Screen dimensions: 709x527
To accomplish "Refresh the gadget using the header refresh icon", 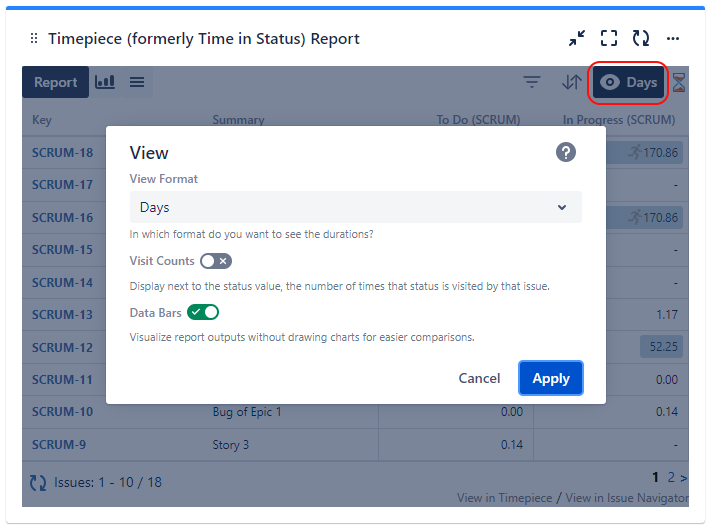I will tap(641, 39).
